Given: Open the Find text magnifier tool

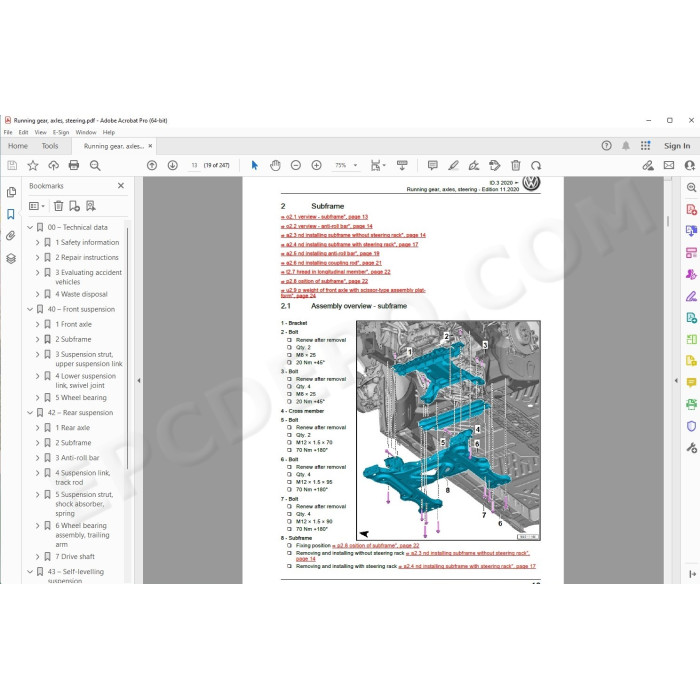Looking at the screenshot, I should (x=95, y=166).
